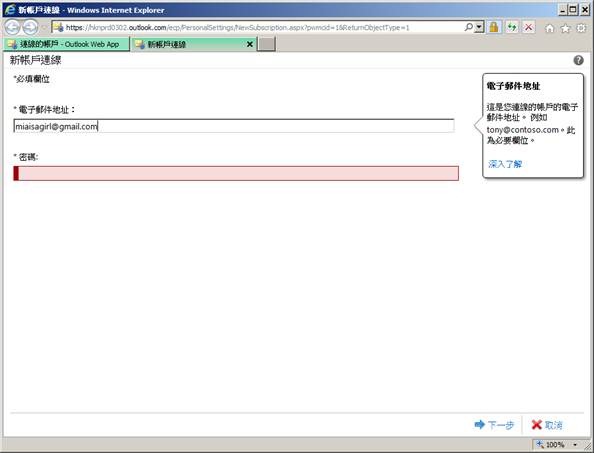Click the help question mark icon
This screenshot has height=453, width=594.
pos(578,60)
